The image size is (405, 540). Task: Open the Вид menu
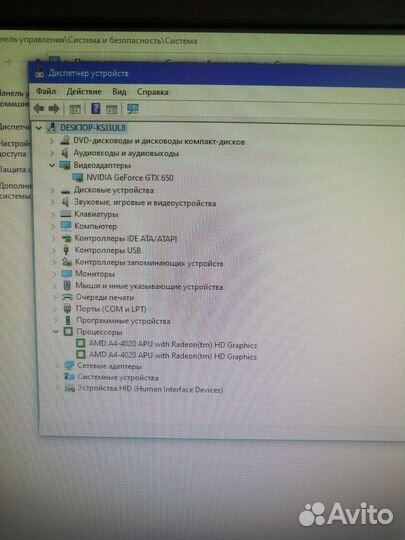pyautogui.click(x=119, y=92)
